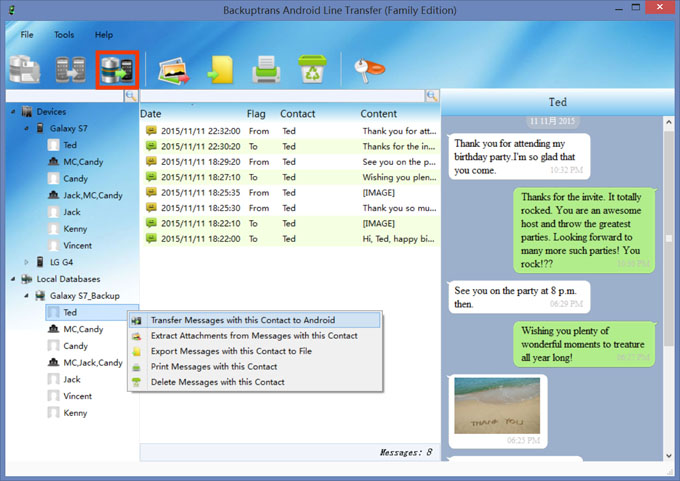680x481 pixels.
Task: Choose Delete Messages with this Contact
Action: click(x=255, y=382)
